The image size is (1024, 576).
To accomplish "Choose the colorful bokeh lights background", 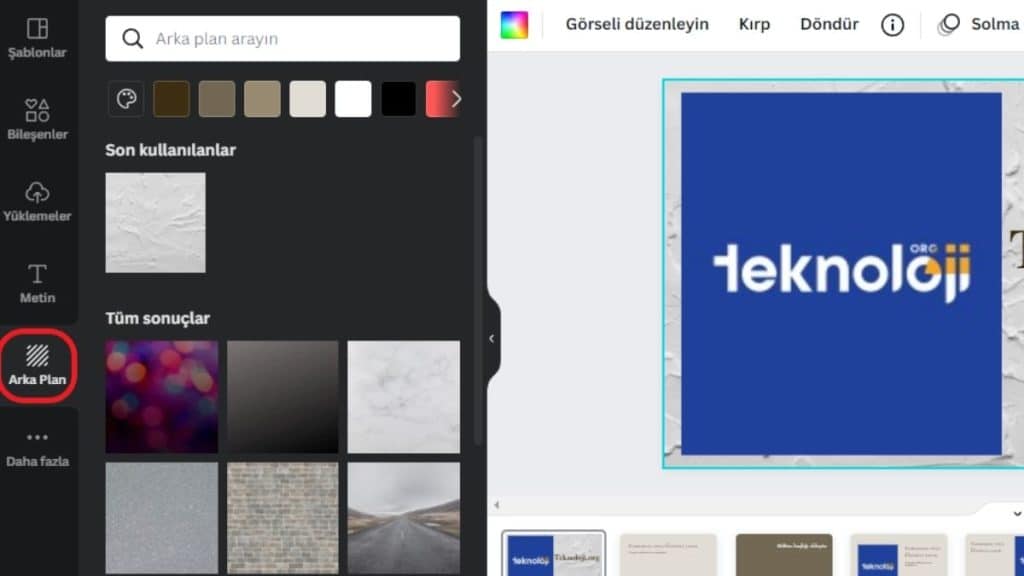I will (x=162, y=396).
